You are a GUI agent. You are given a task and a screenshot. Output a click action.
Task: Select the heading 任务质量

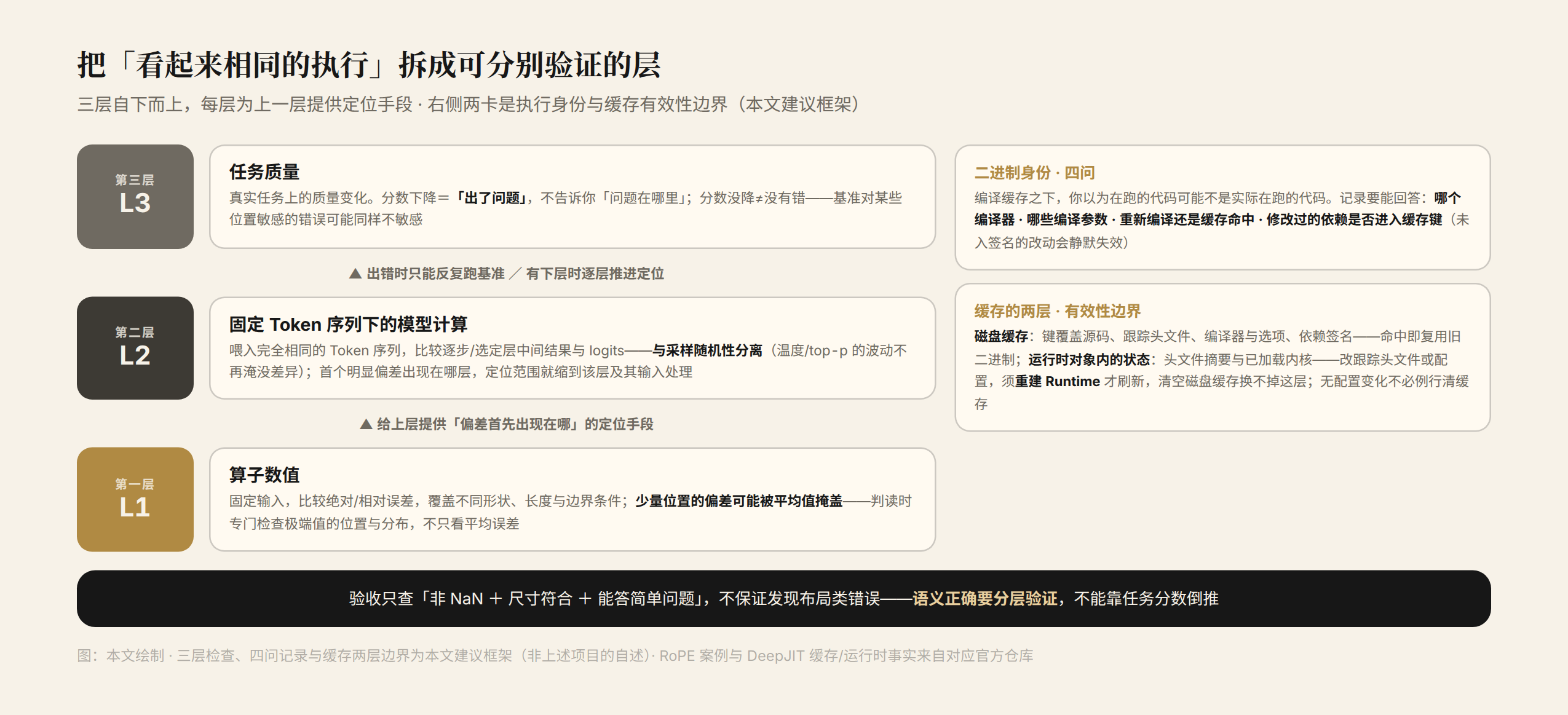(264, 172)
